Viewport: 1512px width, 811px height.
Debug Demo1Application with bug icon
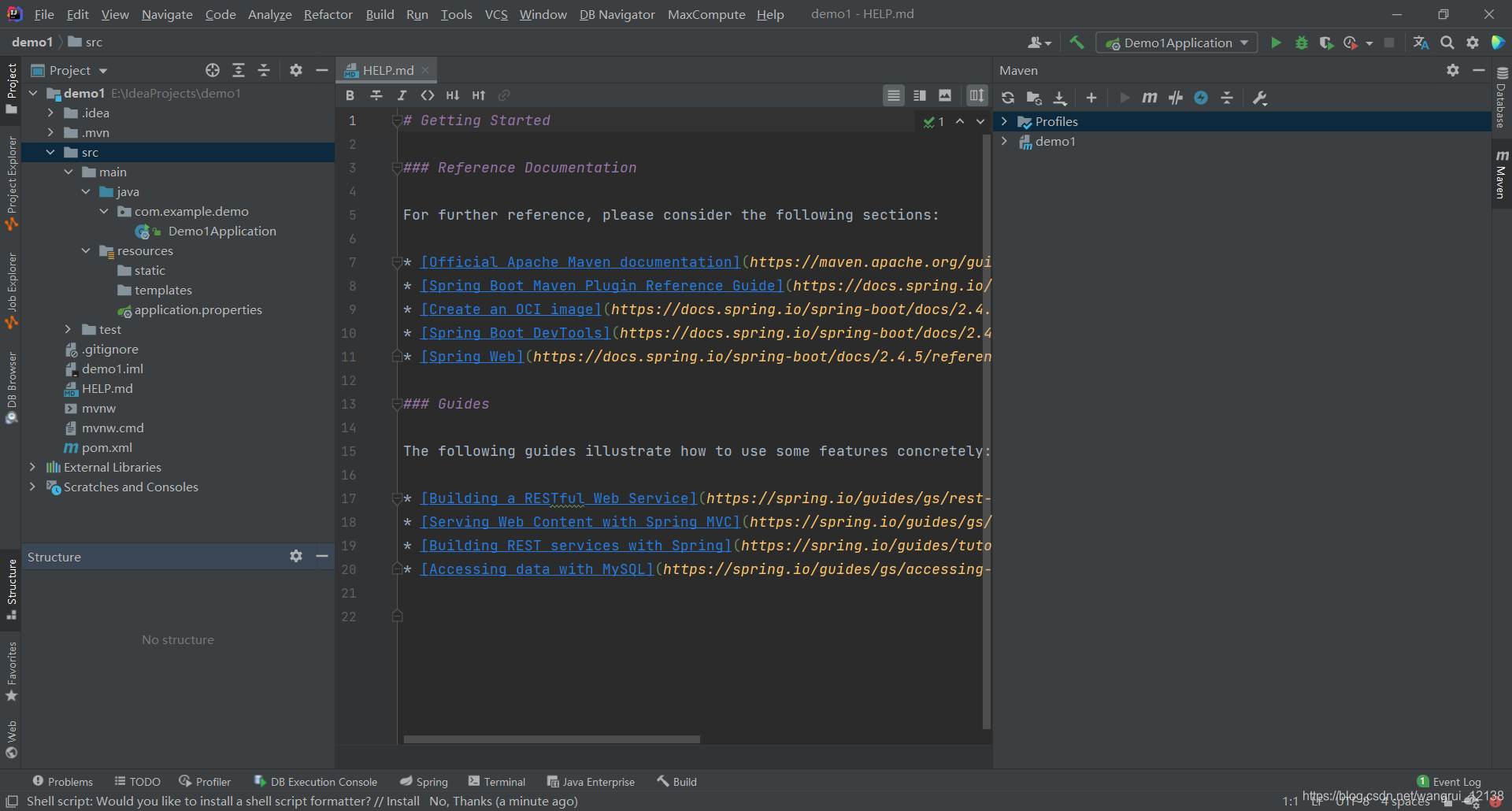pyautogui.click(x=1302, y=43)
